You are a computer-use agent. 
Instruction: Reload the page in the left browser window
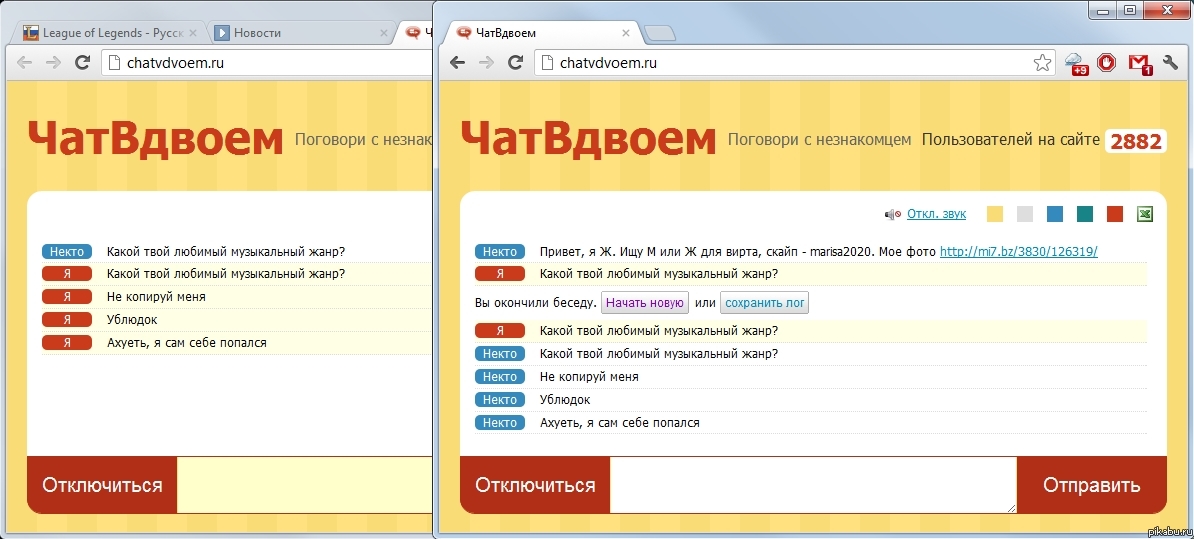point(82,63)
